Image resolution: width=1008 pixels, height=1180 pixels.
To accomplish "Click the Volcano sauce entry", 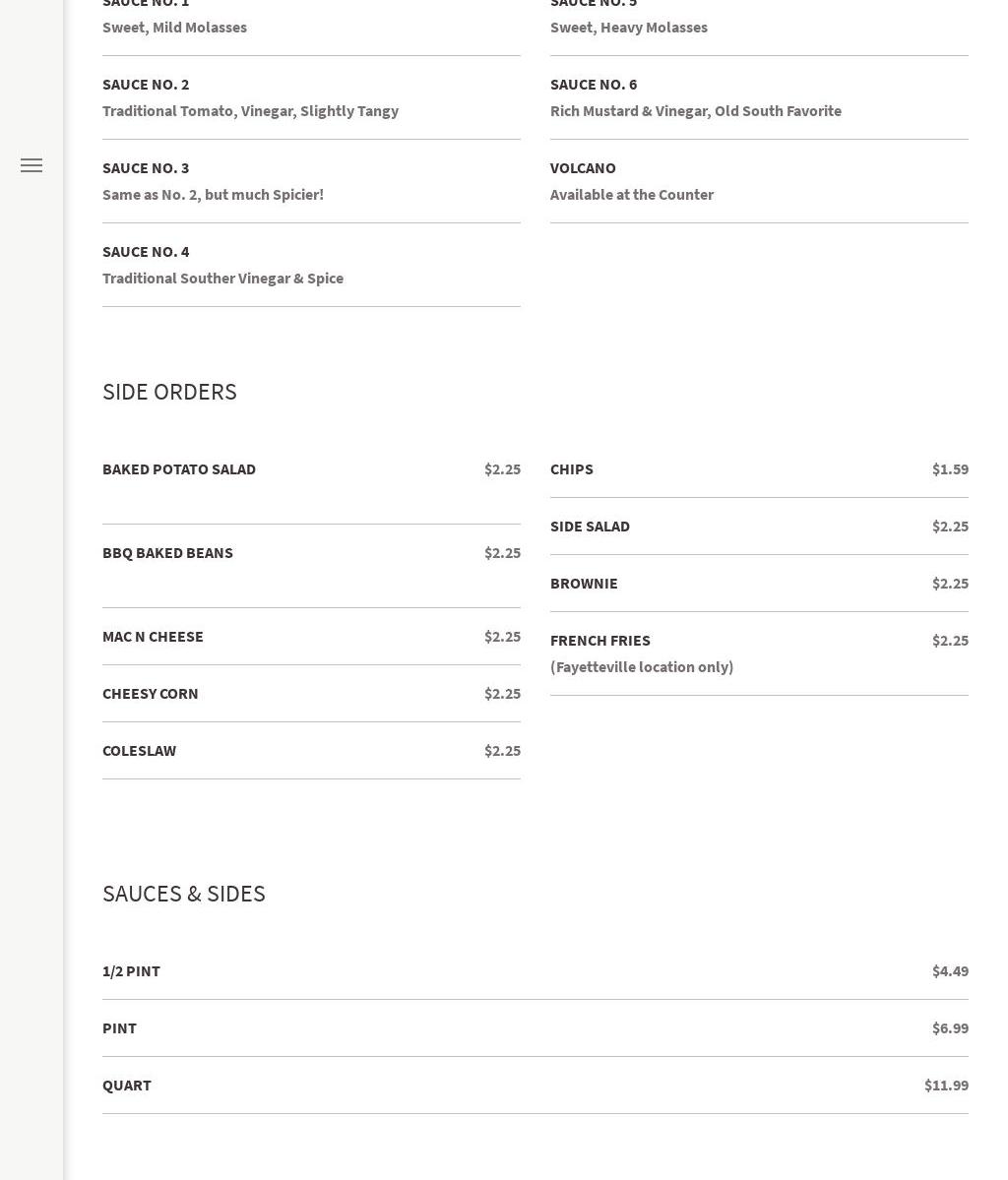I will 583,168.
